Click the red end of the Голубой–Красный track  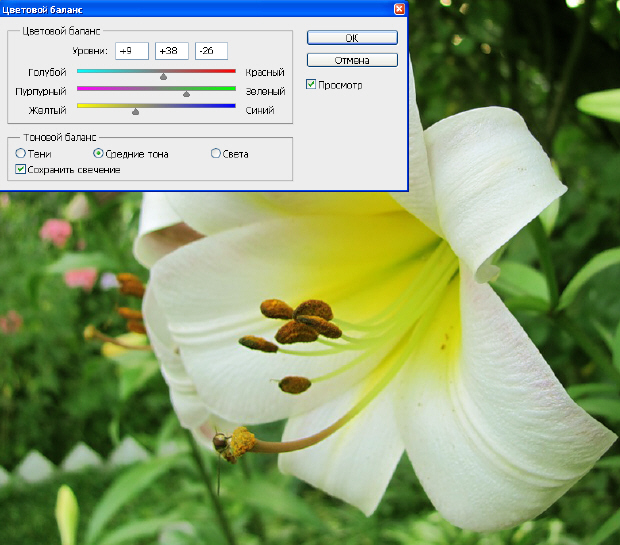230,71
